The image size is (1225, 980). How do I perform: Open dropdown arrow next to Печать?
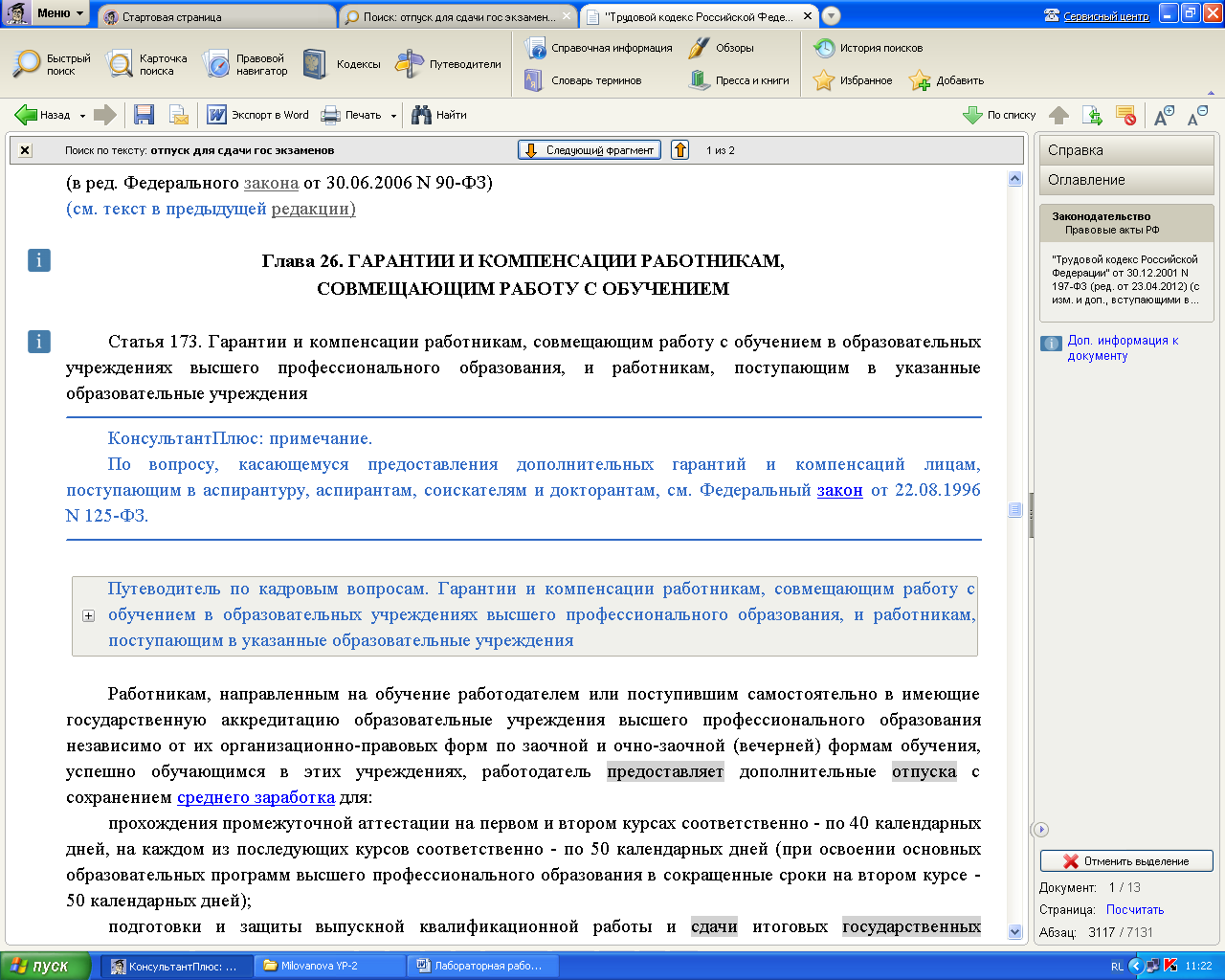point(393,116)
